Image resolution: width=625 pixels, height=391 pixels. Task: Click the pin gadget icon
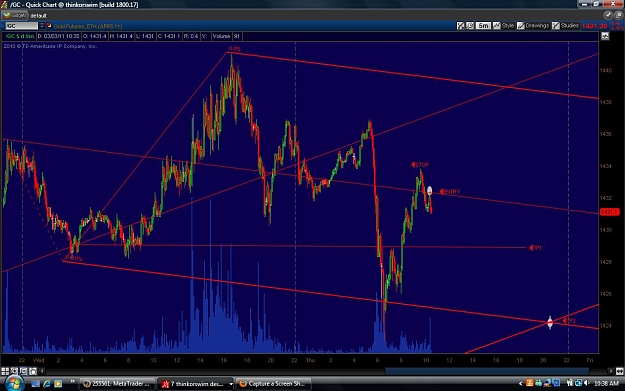pos(608,16)
